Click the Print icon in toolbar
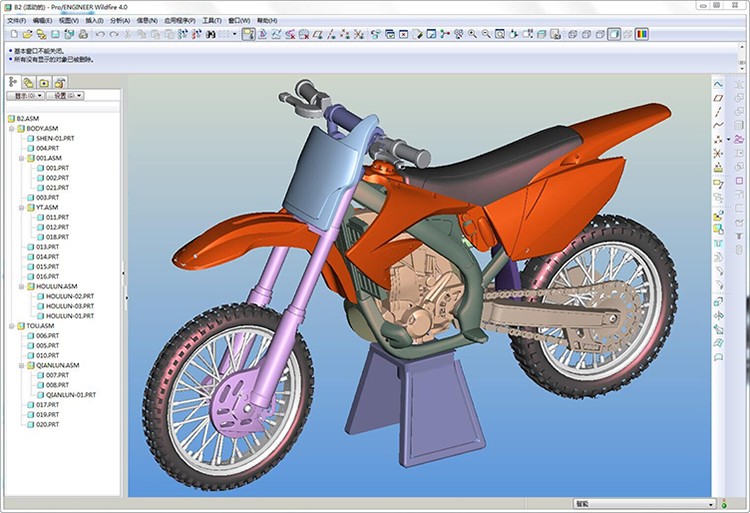 click(x=85, y=34)
